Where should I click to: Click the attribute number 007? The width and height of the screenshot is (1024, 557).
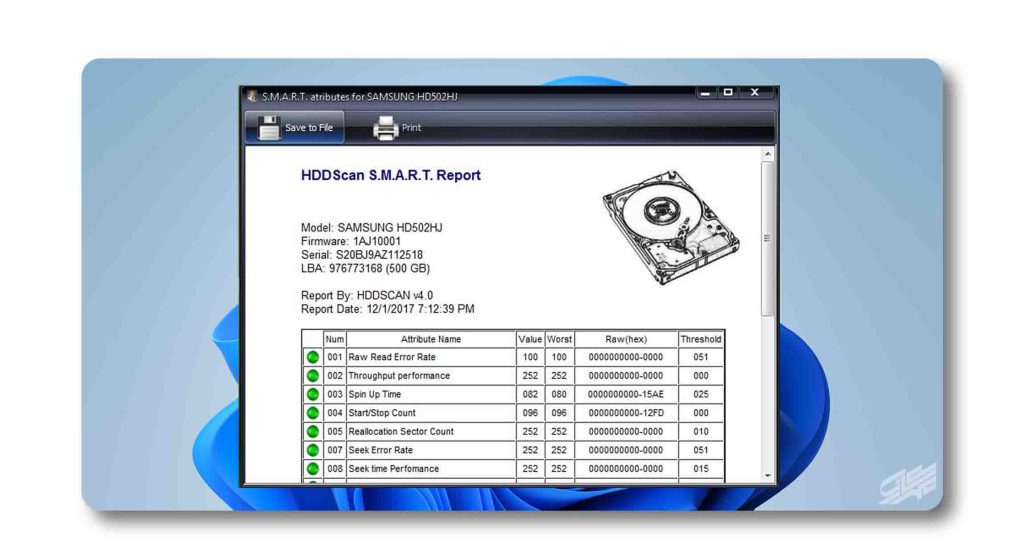(x=334, y=450)
